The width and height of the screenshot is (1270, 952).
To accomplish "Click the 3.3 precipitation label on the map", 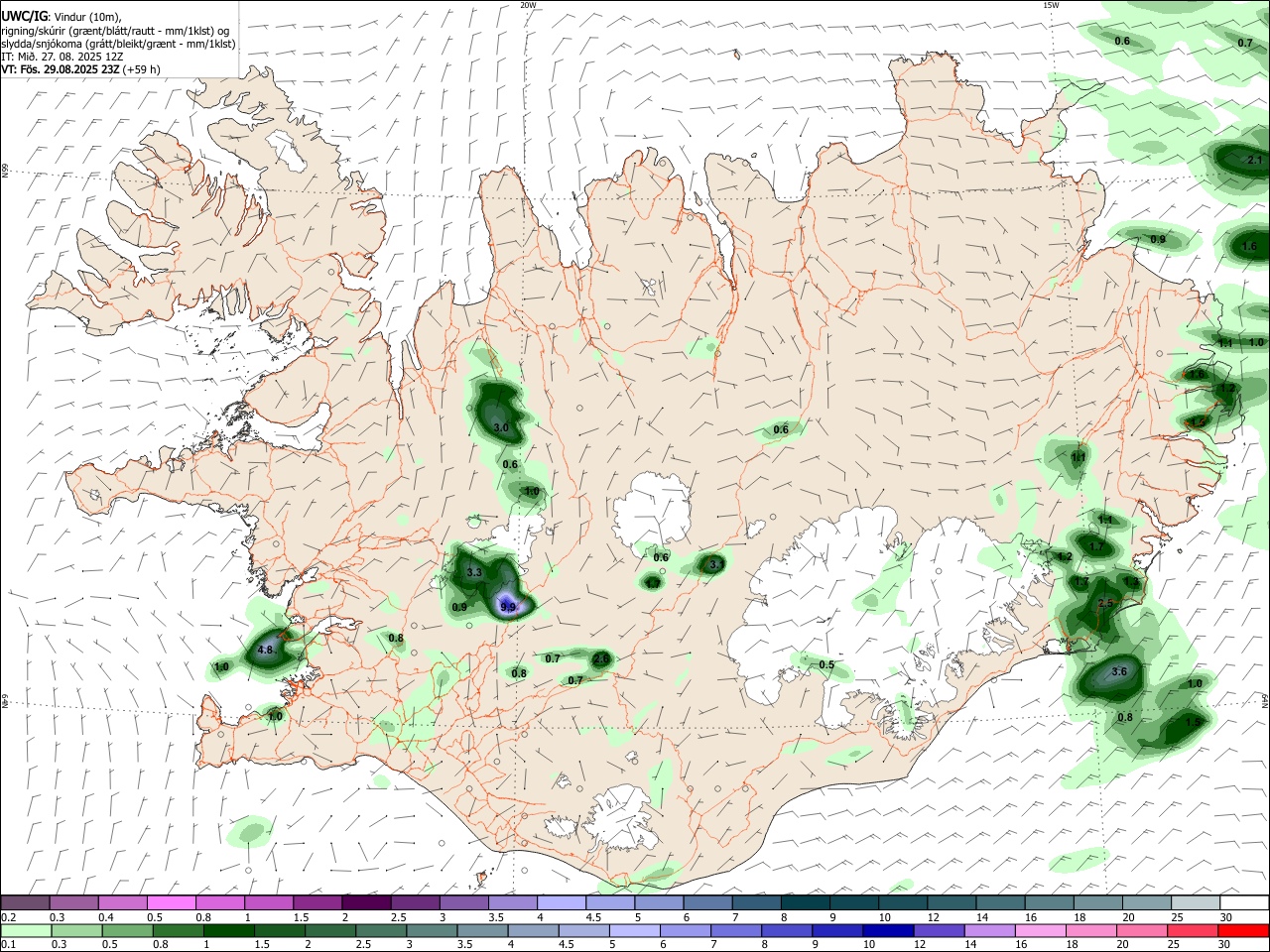I will coord(474,572).
